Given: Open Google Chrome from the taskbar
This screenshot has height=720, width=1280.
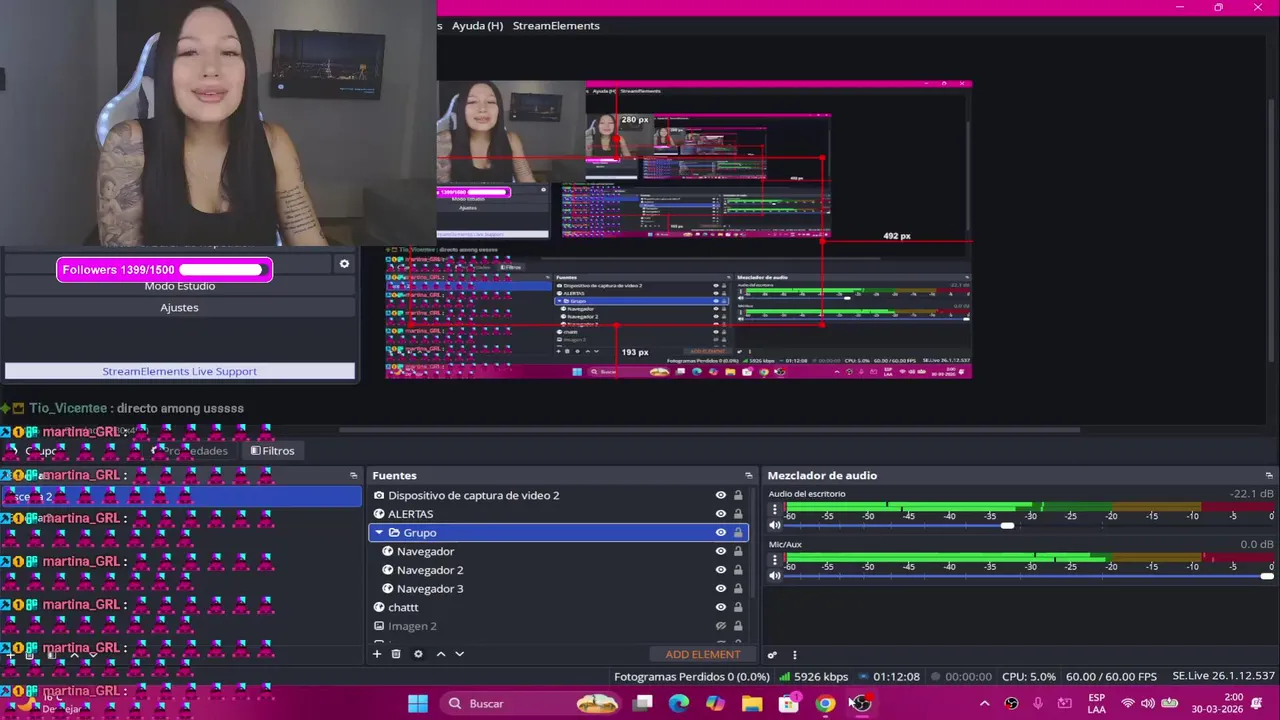Looking at the screenshot, I should pyautogui.click(x=825, y=703).
